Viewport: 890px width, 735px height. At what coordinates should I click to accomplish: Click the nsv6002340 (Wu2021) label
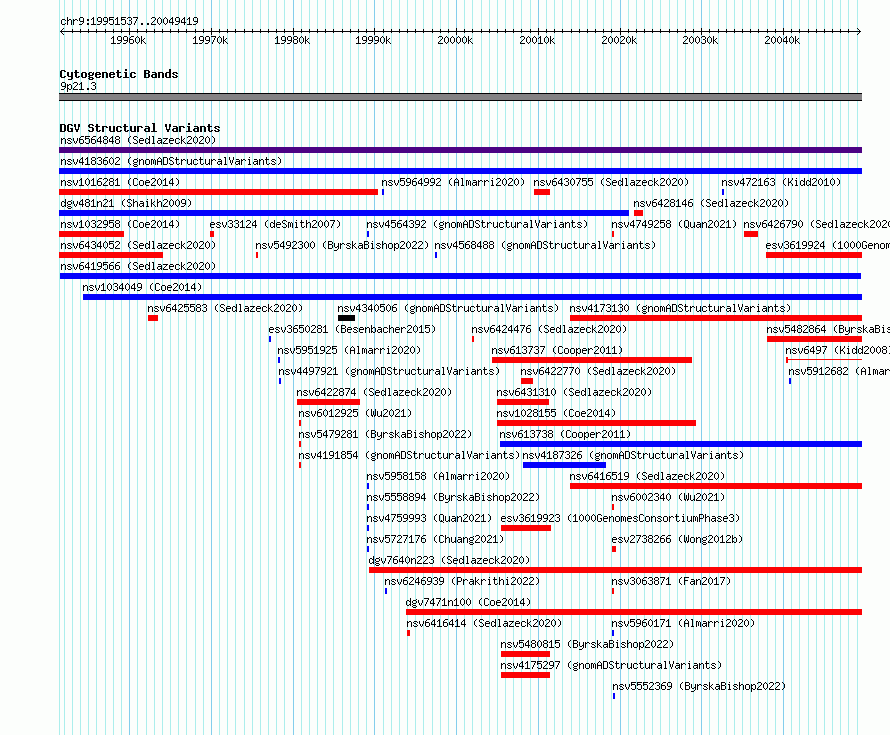click(668, 497)
